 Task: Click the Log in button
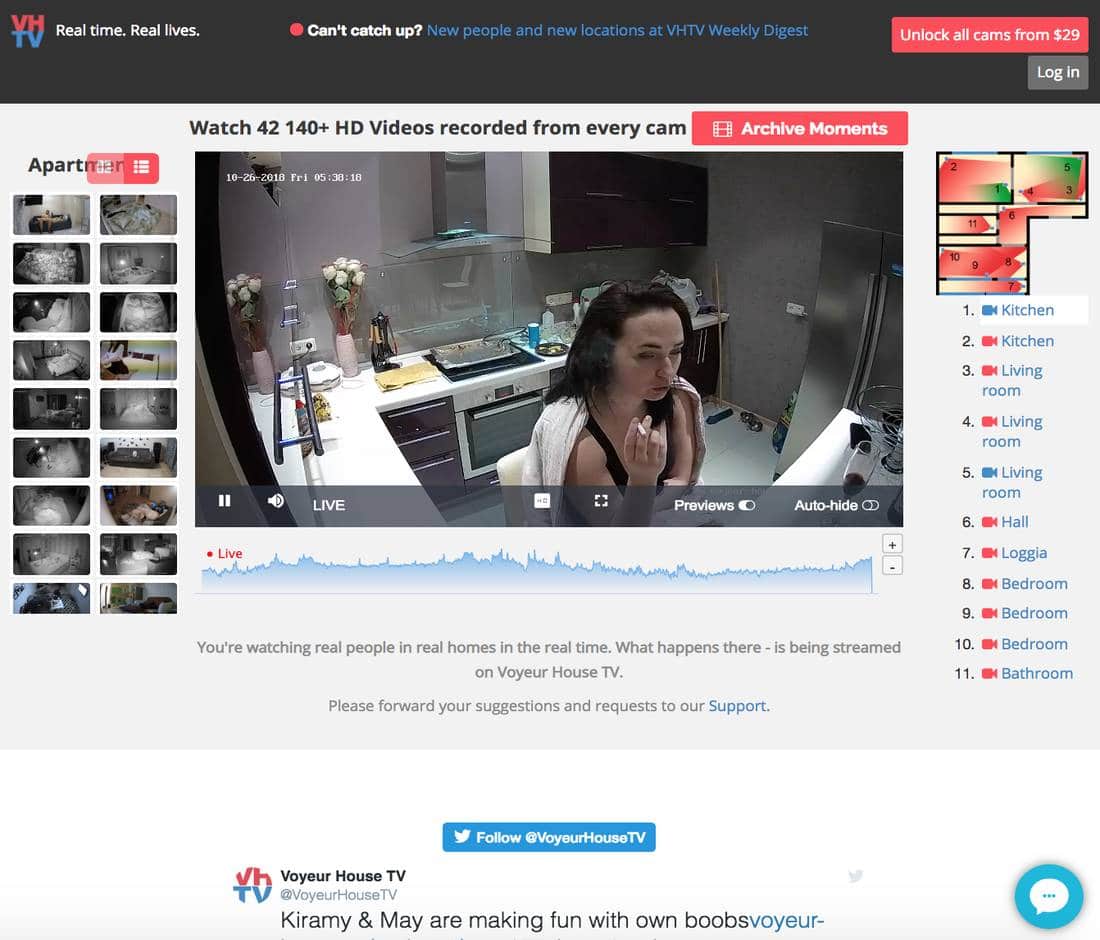pos(1058,72)
